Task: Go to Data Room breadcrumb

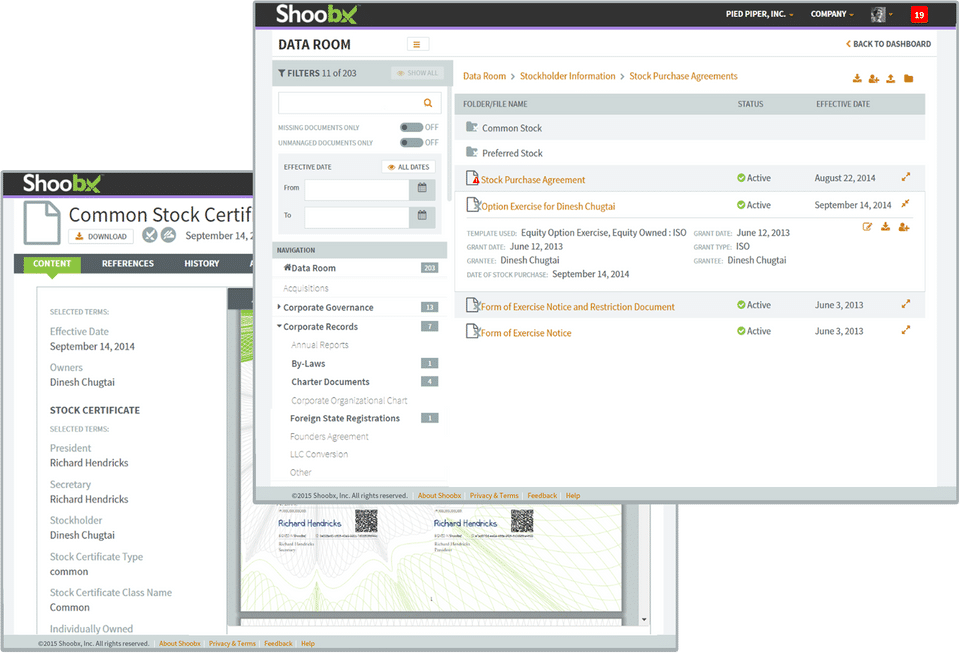Action: coord(484,76)
